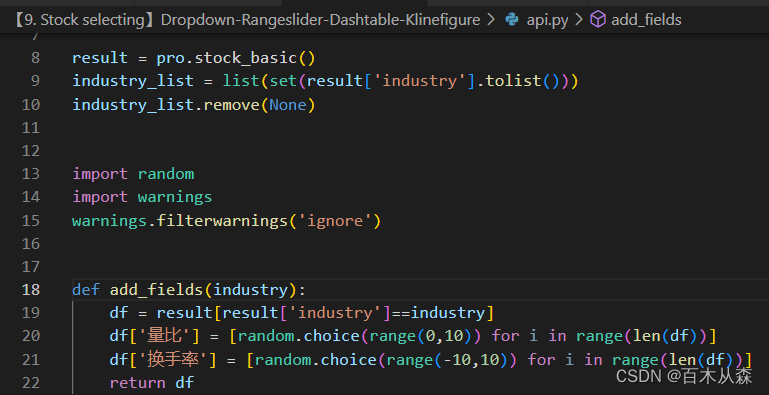The image size is (769, 395).
Task: Select line number 15 in the gutter
Action: [31, 220]
